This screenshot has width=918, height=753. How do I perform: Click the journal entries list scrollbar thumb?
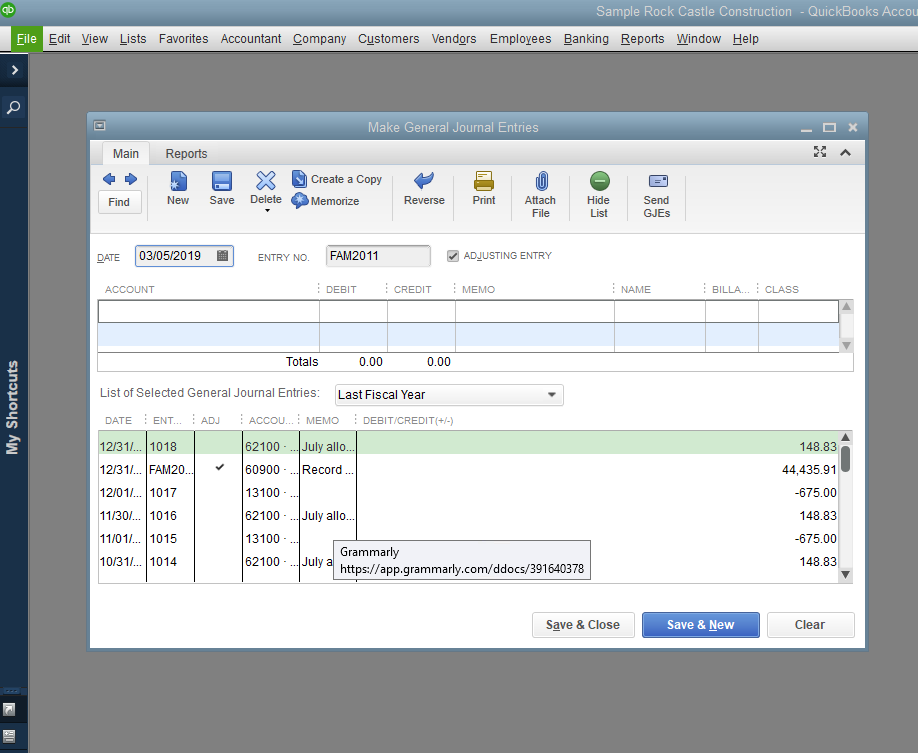[x=845, y=458]
